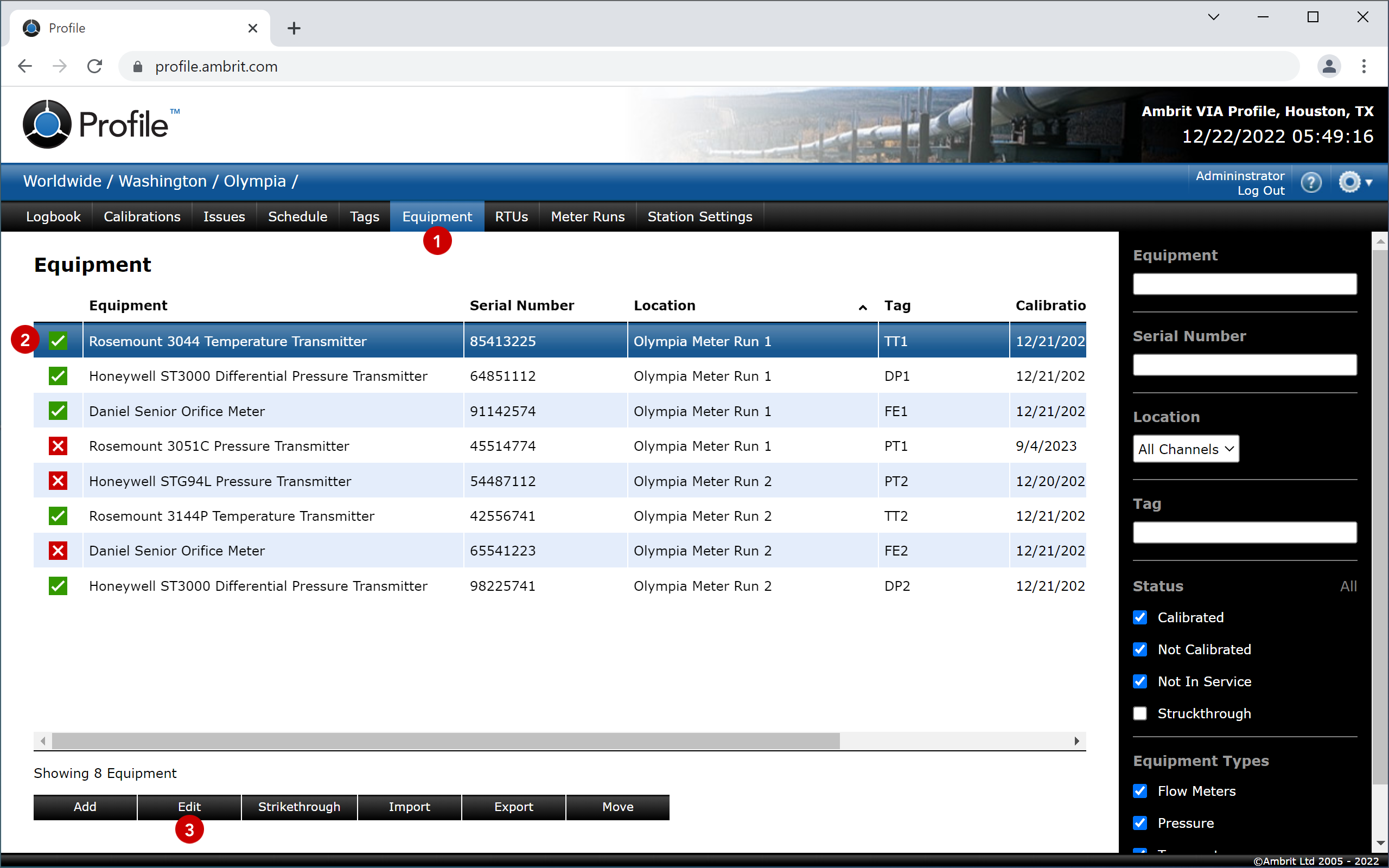Focus the Tag filter input field
This screenshot has height=868, width=1389.
1245,533
